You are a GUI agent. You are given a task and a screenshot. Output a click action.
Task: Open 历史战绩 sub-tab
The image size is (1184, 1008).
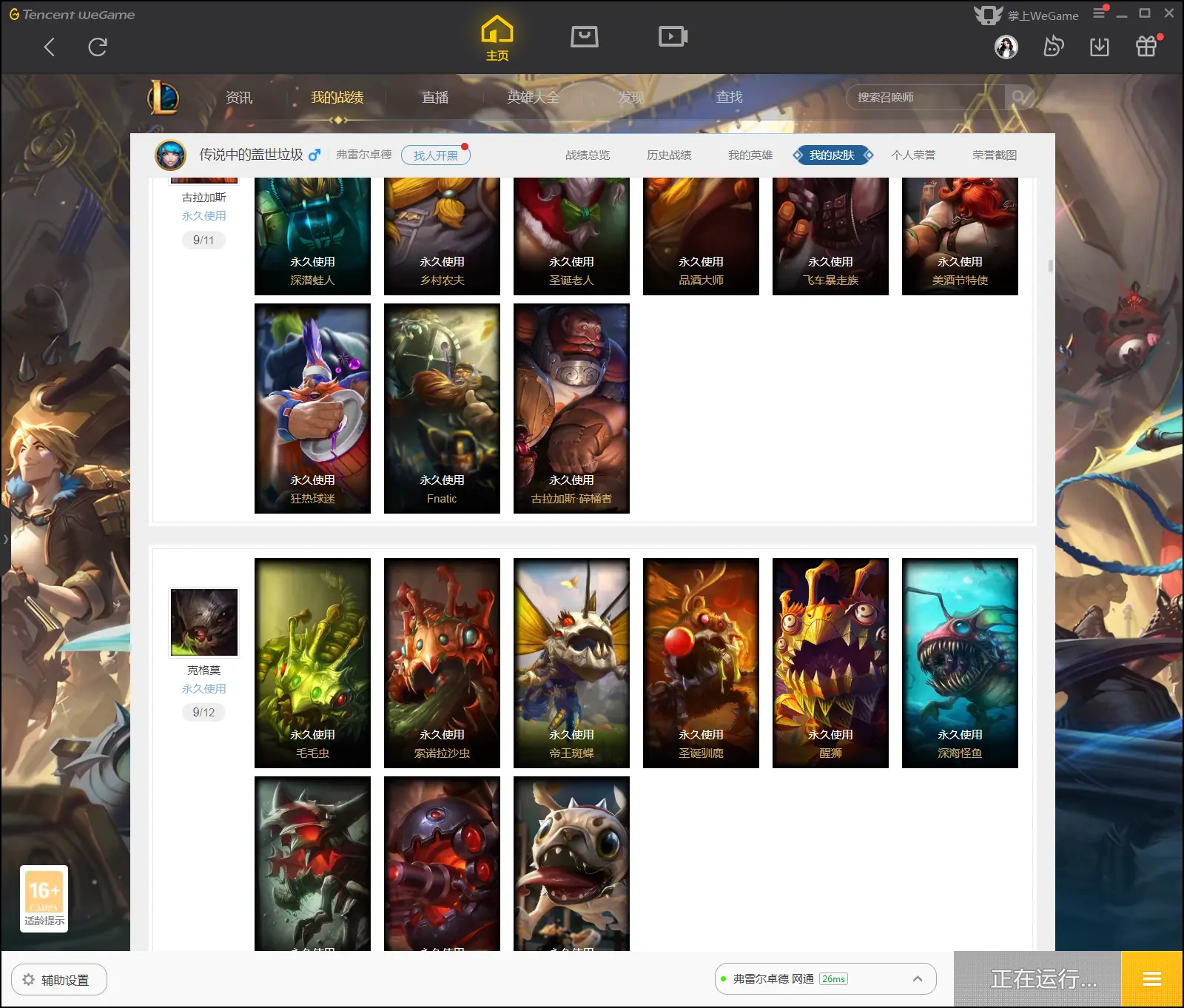tap(669, 155)
